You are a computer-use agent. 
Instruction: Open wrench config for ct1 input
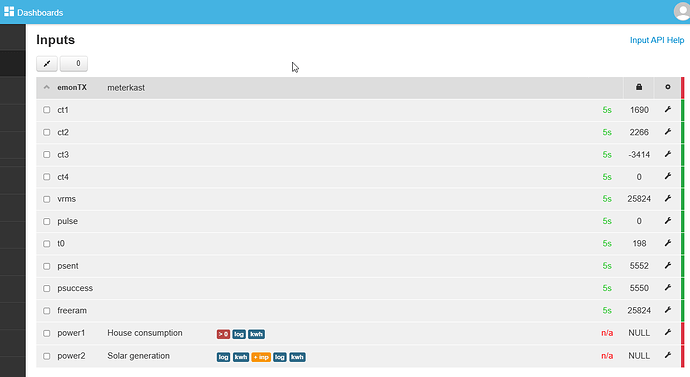668,110
